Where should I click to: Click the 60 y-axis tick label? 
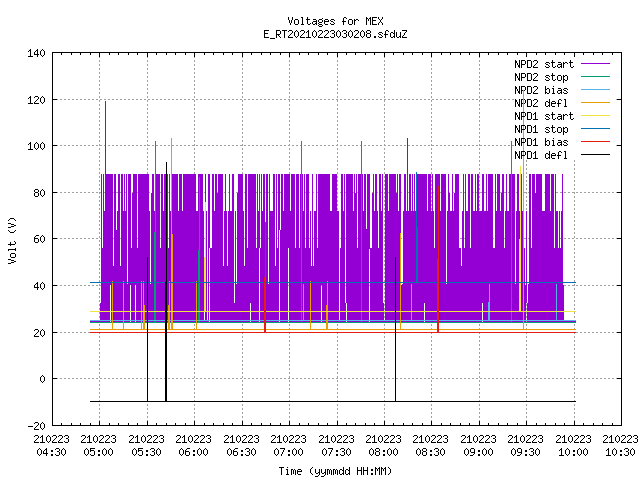pyautogui.click(x=39, y=239)
